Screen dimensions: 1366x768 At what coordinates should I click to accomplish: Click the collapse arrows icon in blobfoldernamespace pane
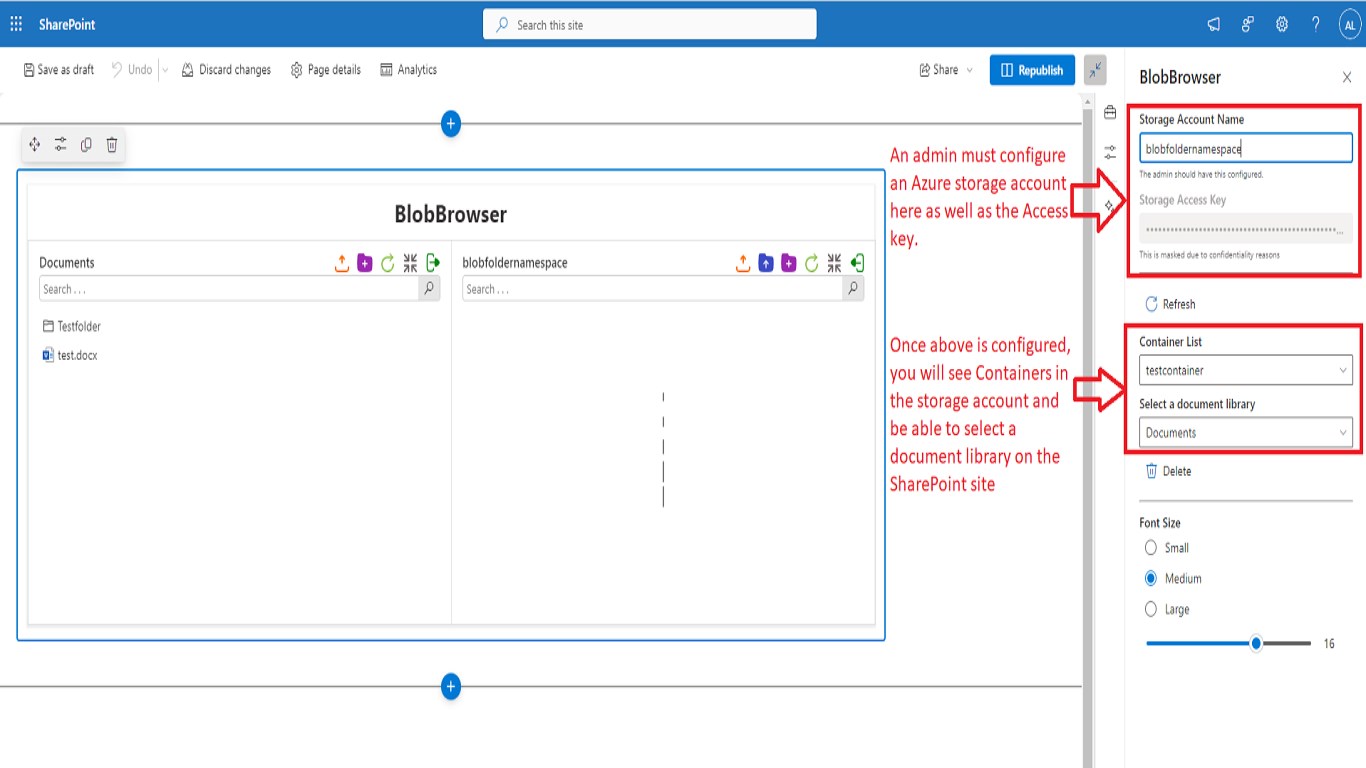(x=835, y=263)
